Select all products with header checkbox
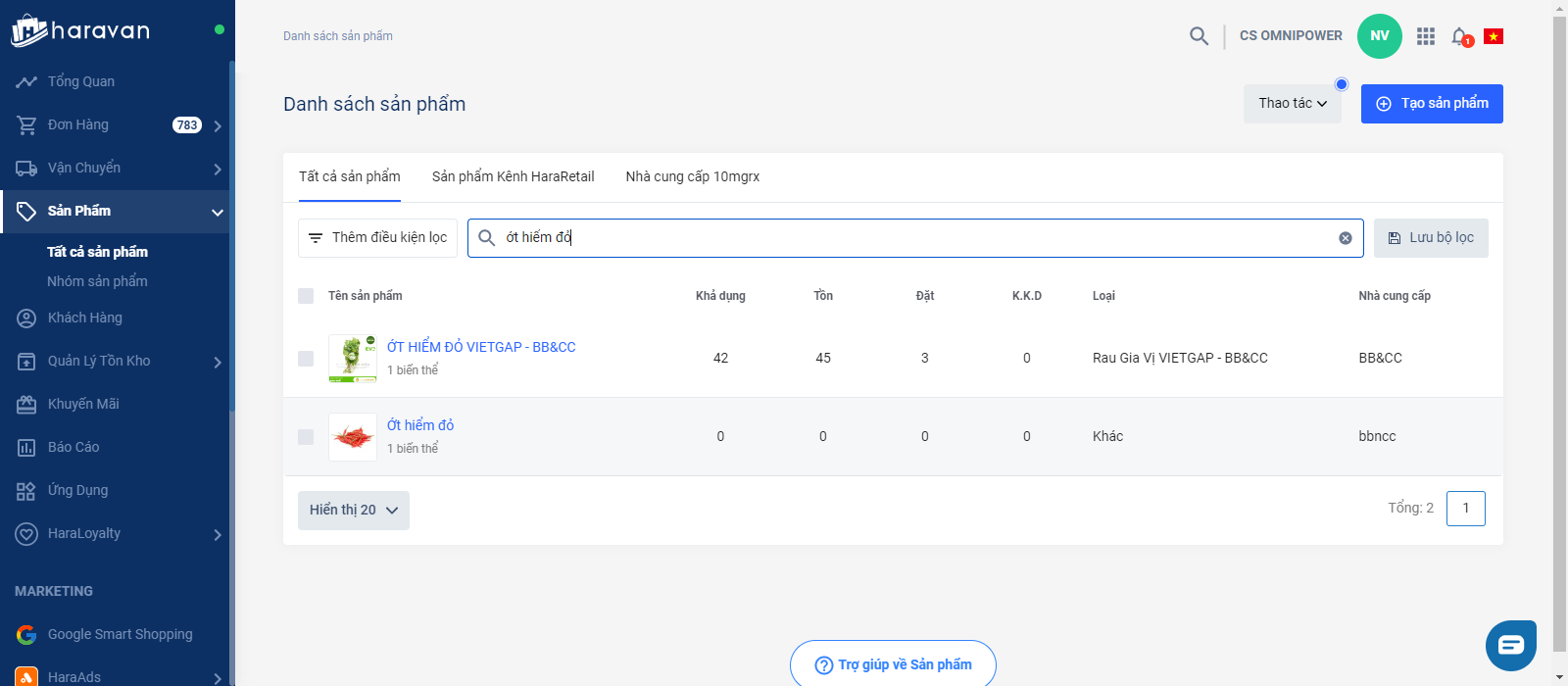Image resolution: width=1568 pixels, height=686 pixels. point(306,296)
